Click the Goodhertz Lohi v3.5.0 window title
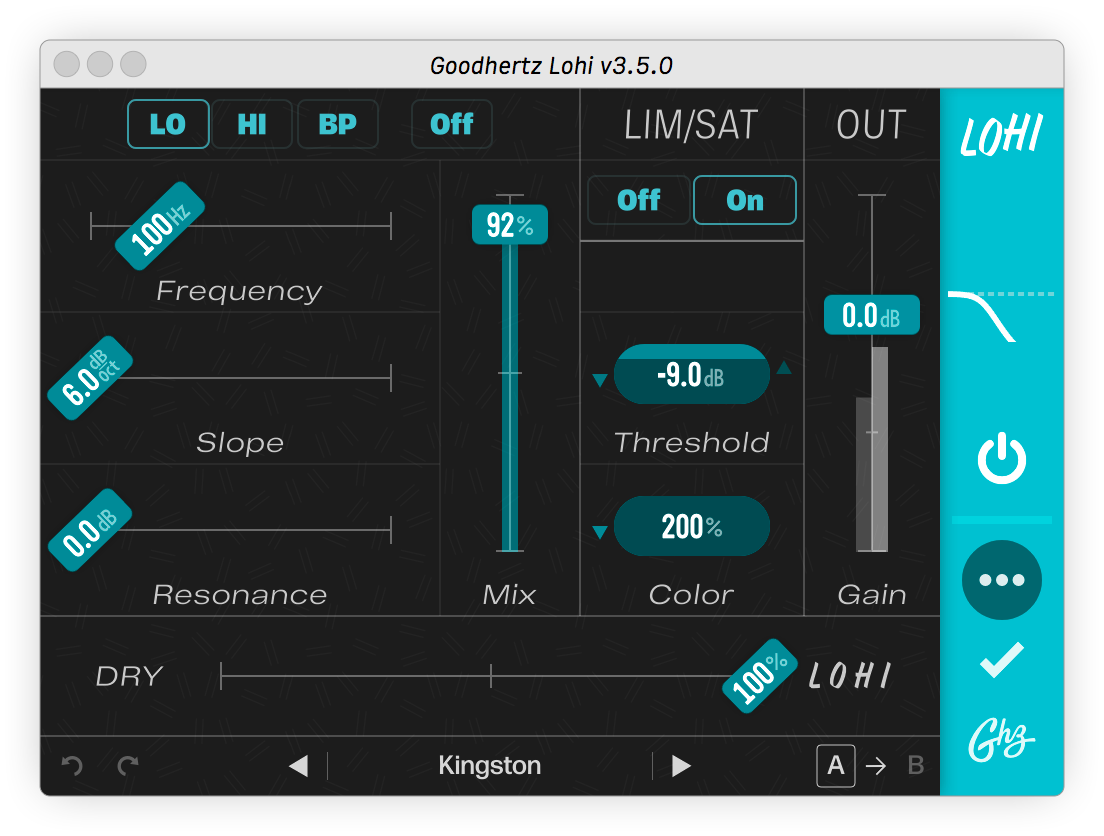1104x836 pixels. [x=551, y=65]
